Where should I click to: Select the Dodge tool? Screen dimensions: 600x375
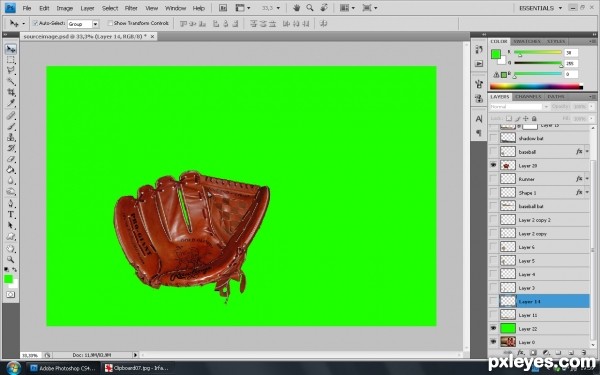pyautogui.click(x=11, y=191)
